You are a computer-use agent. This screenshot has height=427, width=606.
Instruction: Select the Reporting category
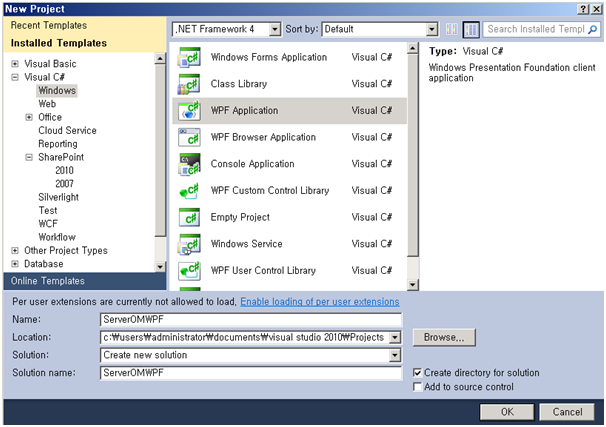coord(58,144)
